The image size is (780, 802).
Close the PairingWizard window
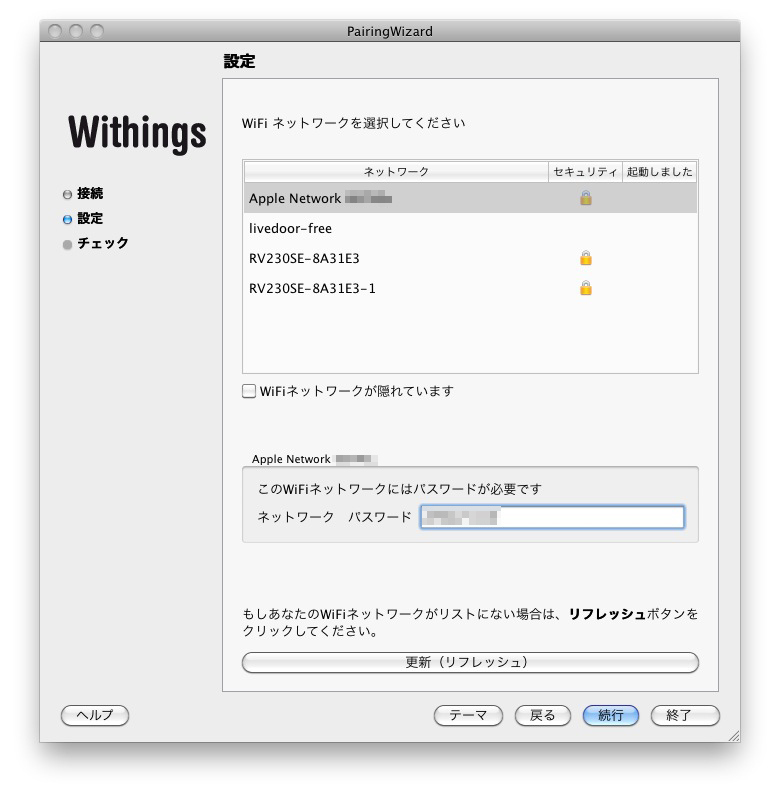click(x=55, y=31)
